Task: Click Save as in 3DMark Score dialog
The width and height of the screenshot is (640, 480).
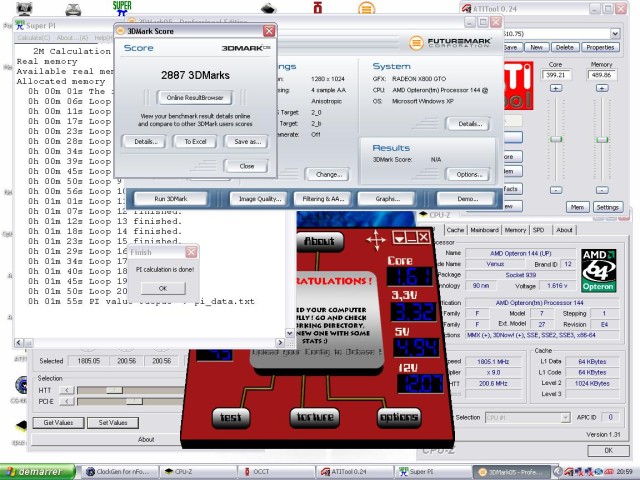Action: 247,142
